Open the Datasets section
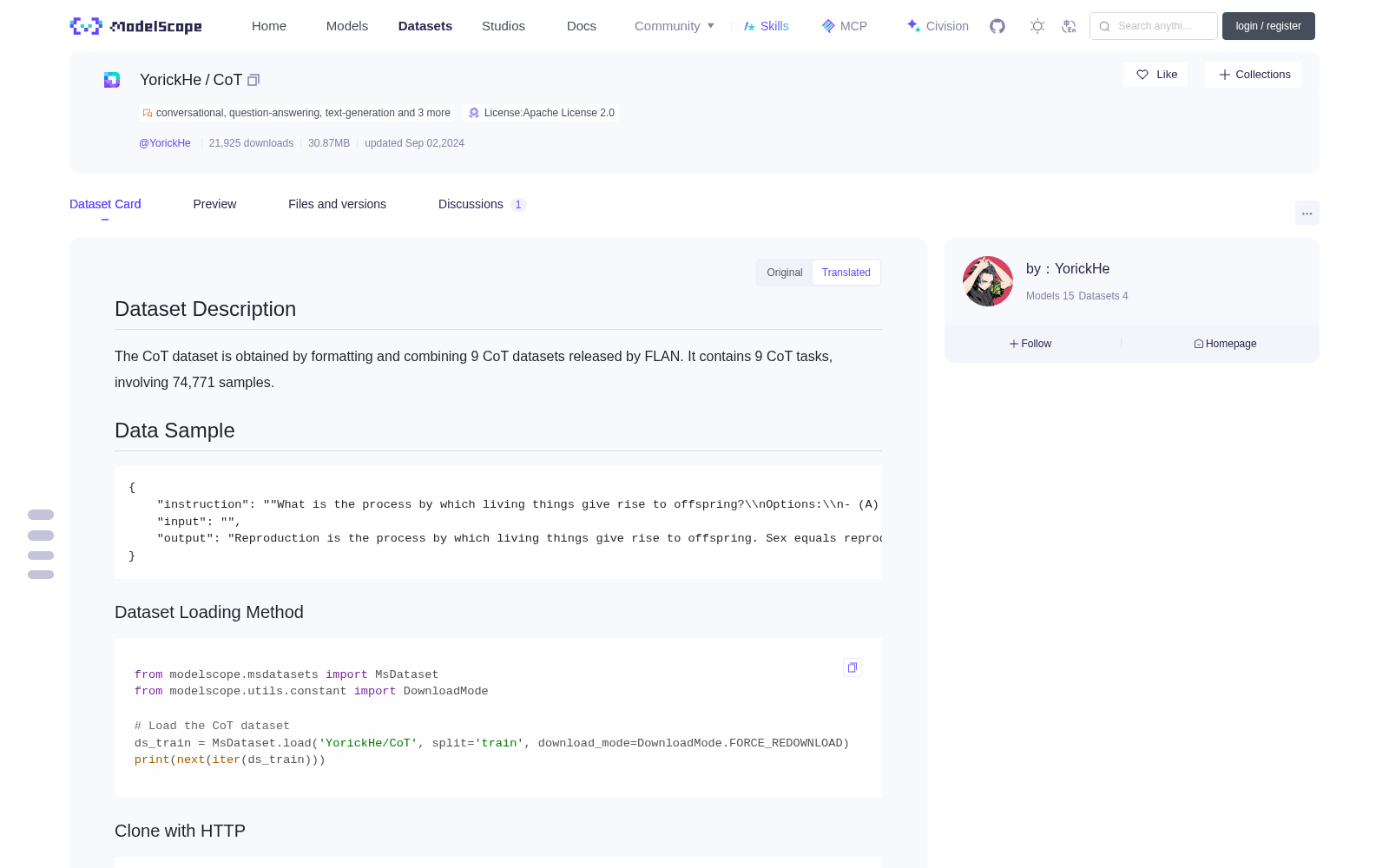Screen dimensions: 1389x868 425,26
